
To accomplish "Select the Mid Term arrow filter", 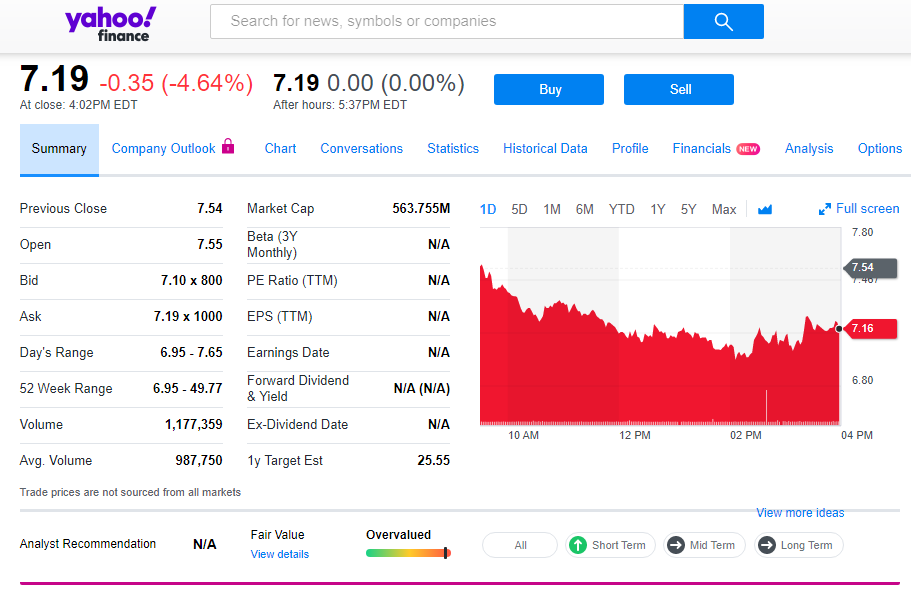I will coord(704,545).
